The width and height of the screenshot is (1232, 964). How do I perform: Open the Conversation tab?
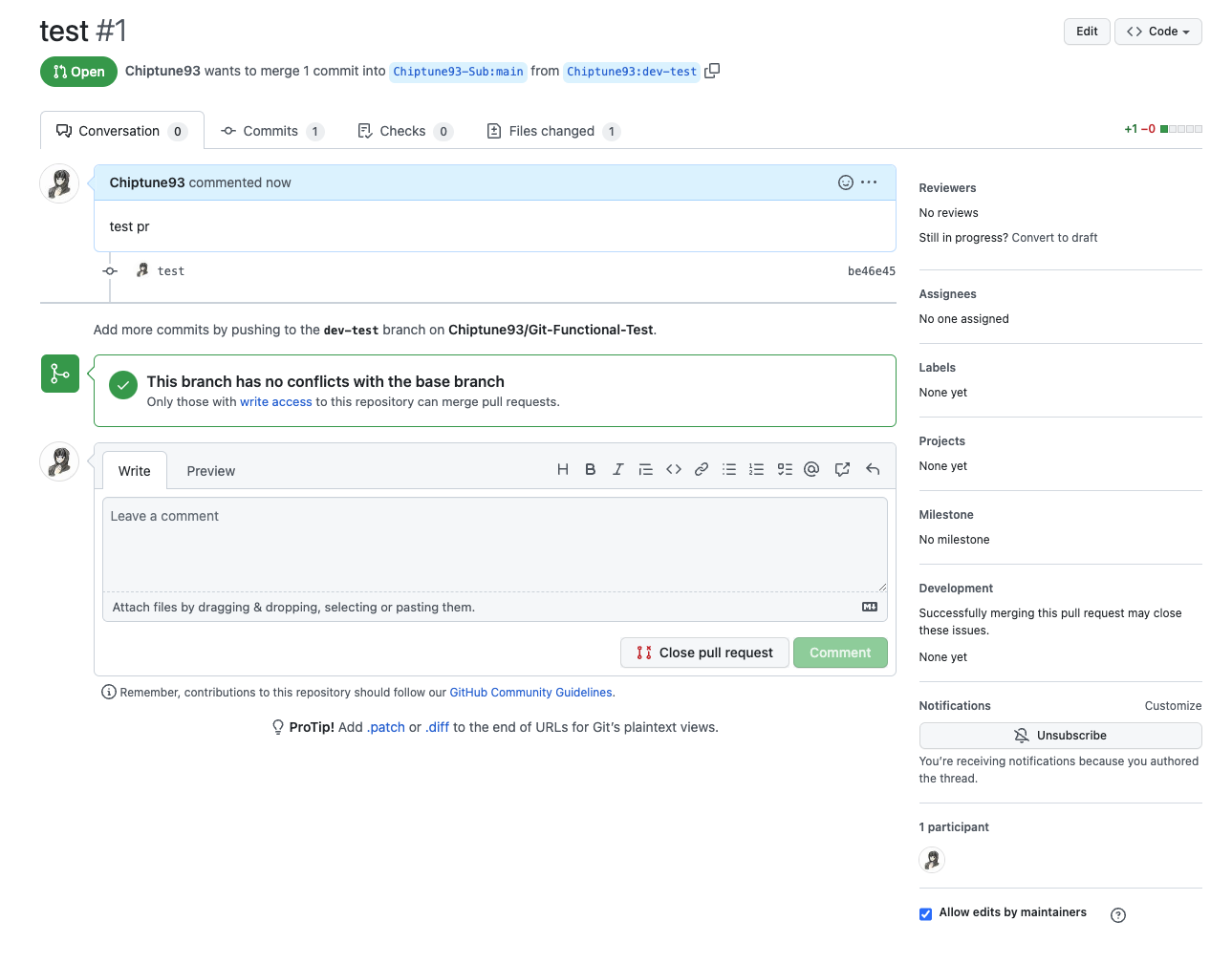pyautogui.click(x=121, y=131)
